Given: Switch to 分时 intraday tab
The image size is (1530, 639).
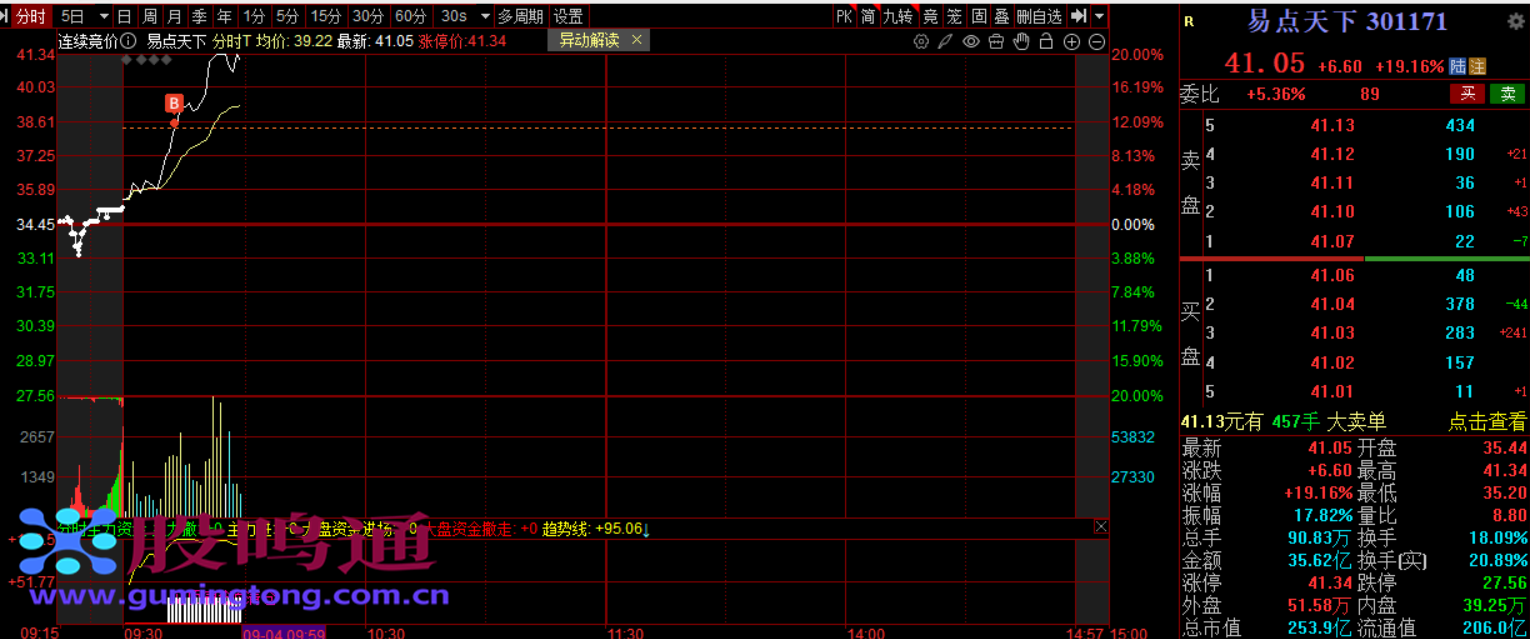Looking at the screenshot, I should [30, 16].
